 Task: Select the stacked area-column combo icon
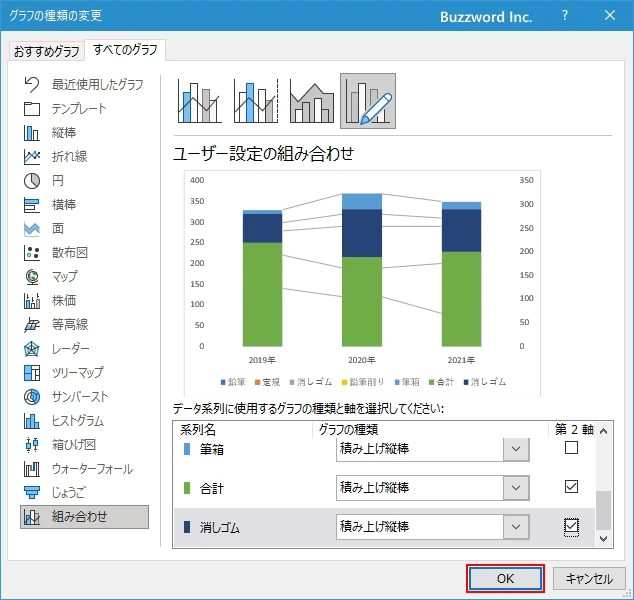(311, 100)
